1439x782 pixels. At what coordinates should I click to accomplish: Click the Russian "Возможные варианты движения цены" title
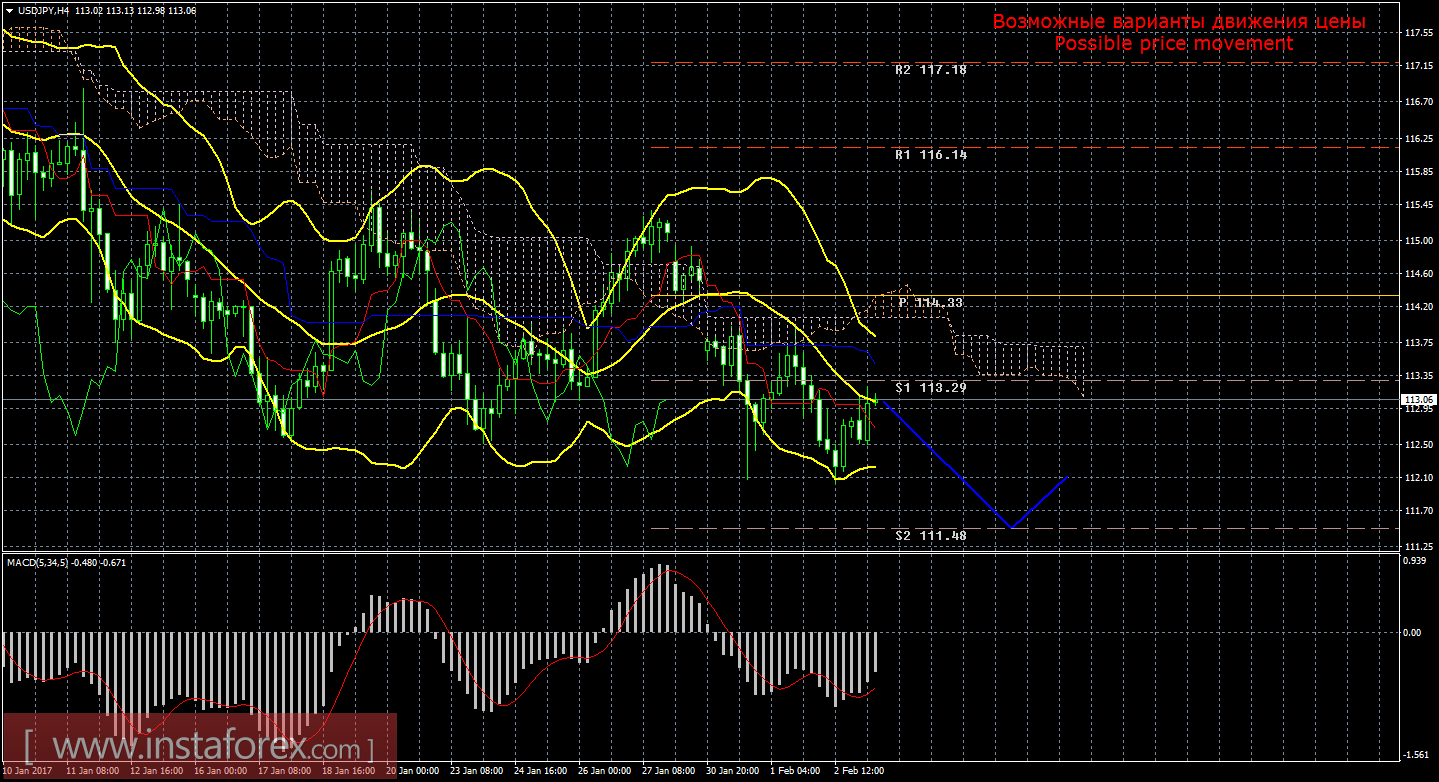[1178, 22]
